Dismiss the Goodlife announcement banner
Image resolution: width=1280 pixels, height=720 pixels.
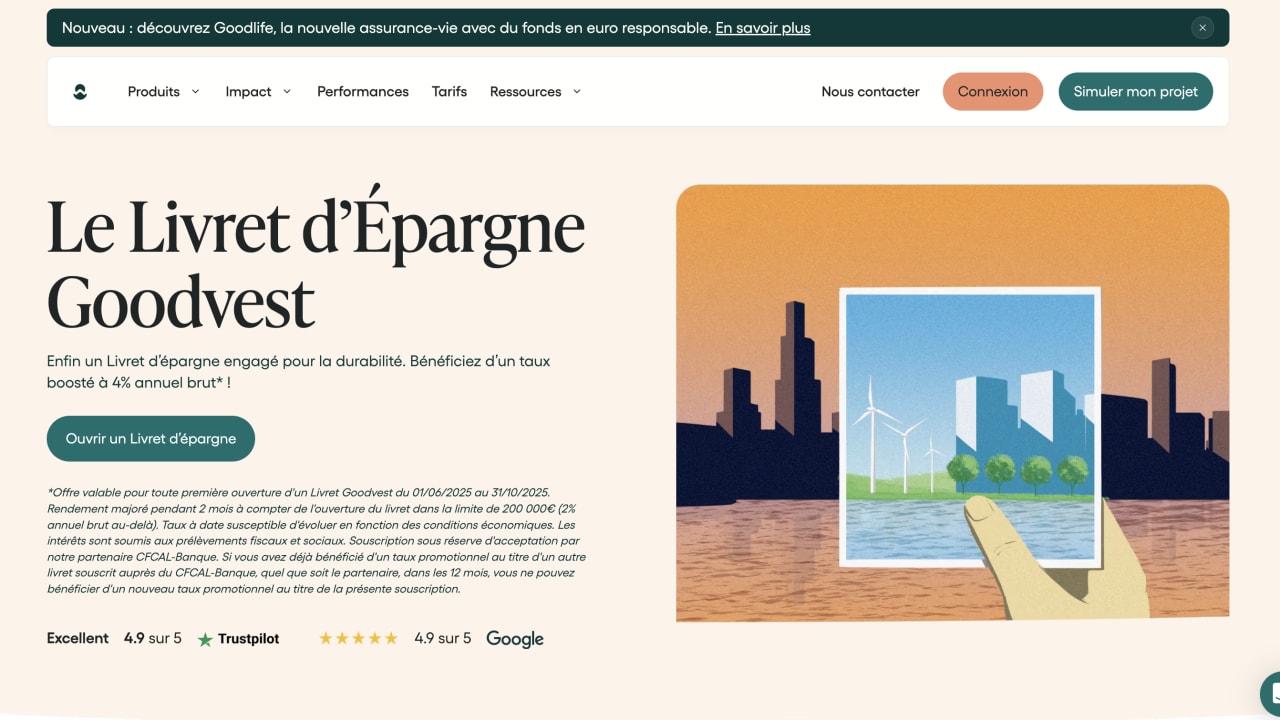tap(1202, 28)
